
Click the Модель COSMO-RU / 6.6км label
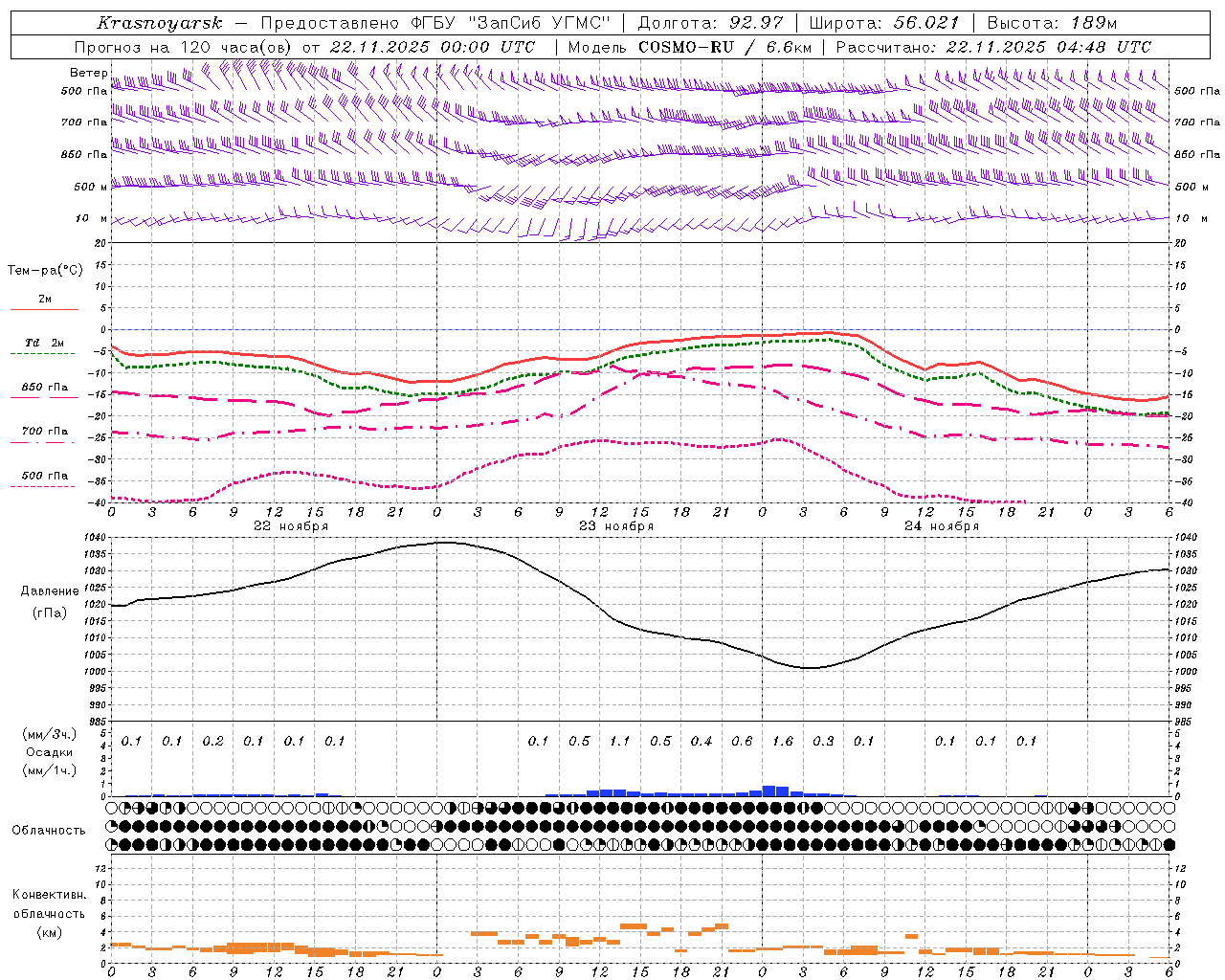689,47
